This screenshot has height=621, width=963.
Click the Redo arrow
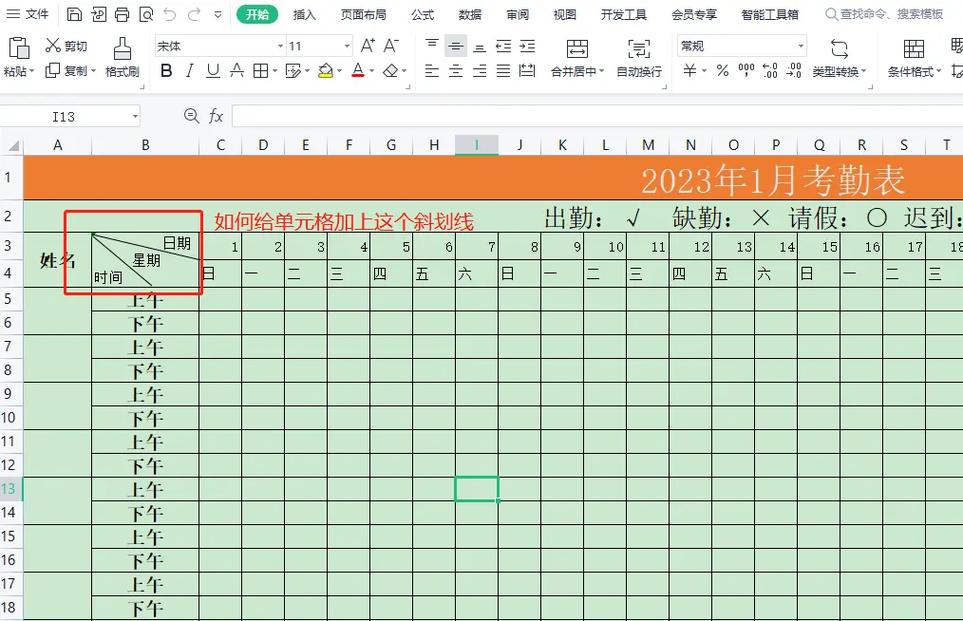(194, 14)
